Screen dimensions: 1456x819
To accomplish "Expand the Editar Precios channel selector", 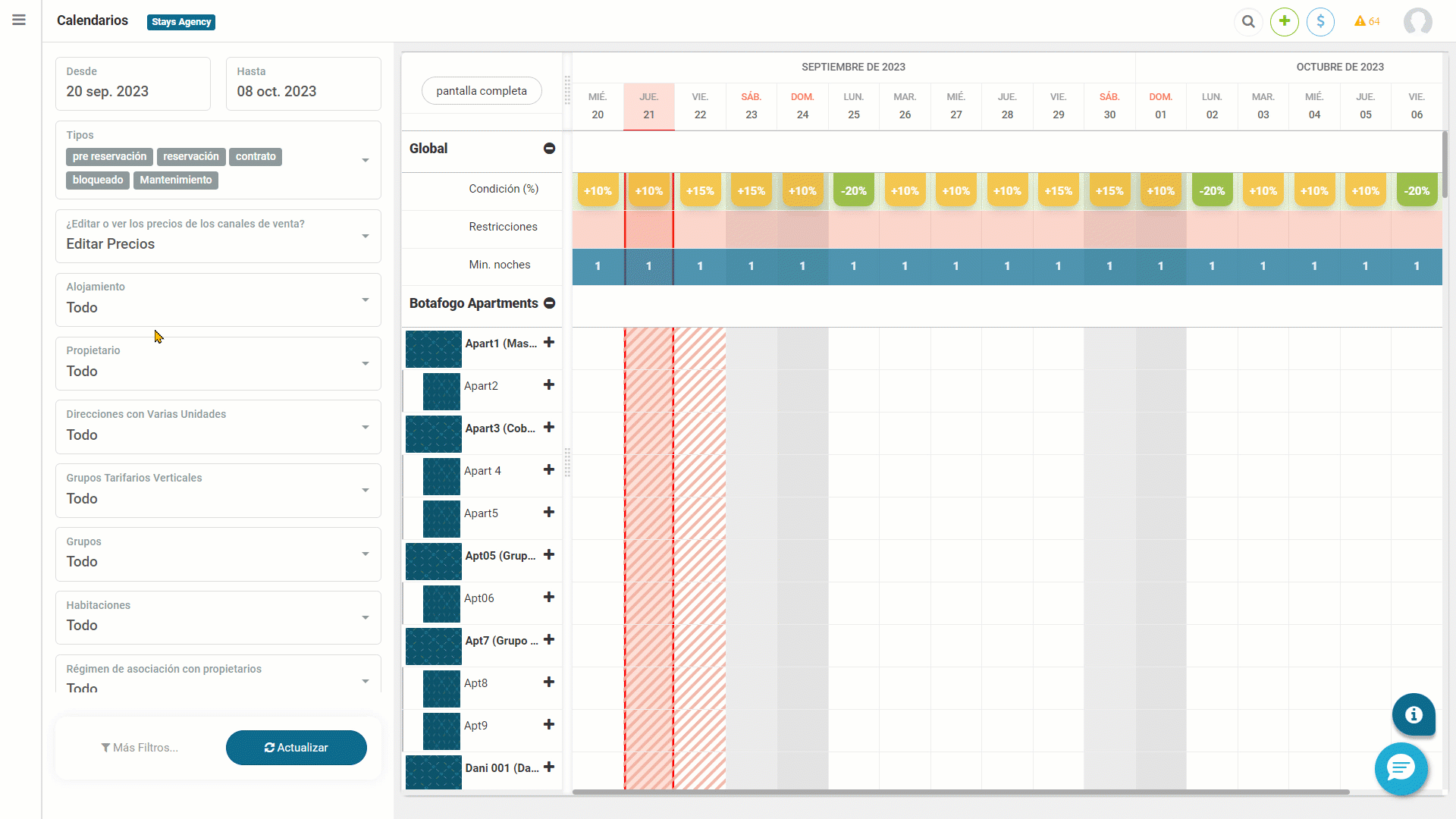I will click(218, 236).
